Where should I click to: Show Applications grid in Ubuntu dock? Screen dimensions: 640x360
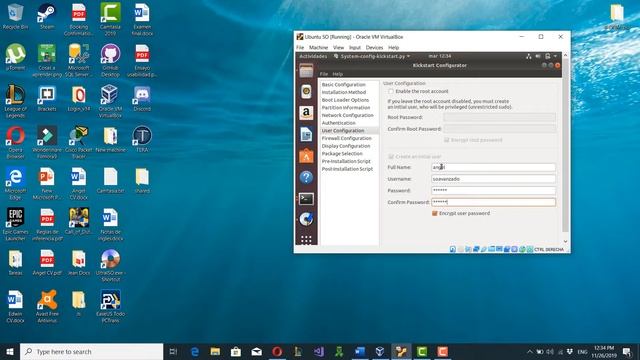pos(306,240)
